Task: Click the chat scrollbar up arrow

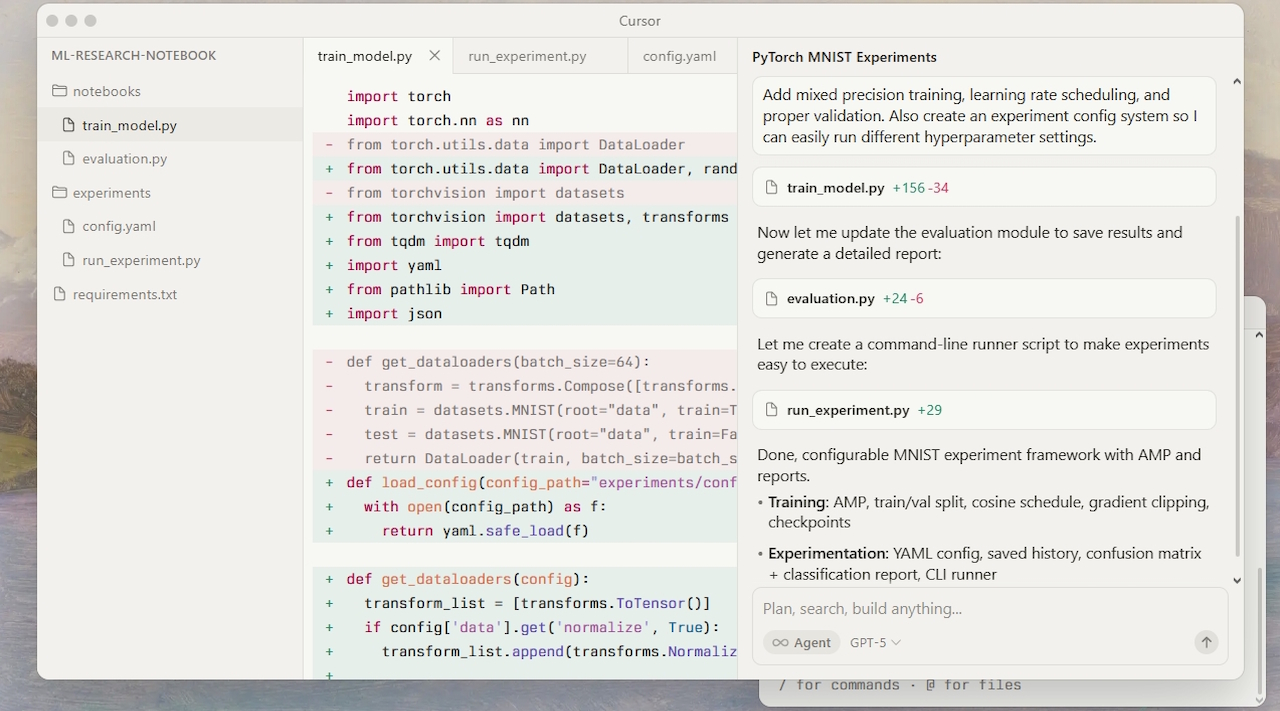Action: 1237,82
